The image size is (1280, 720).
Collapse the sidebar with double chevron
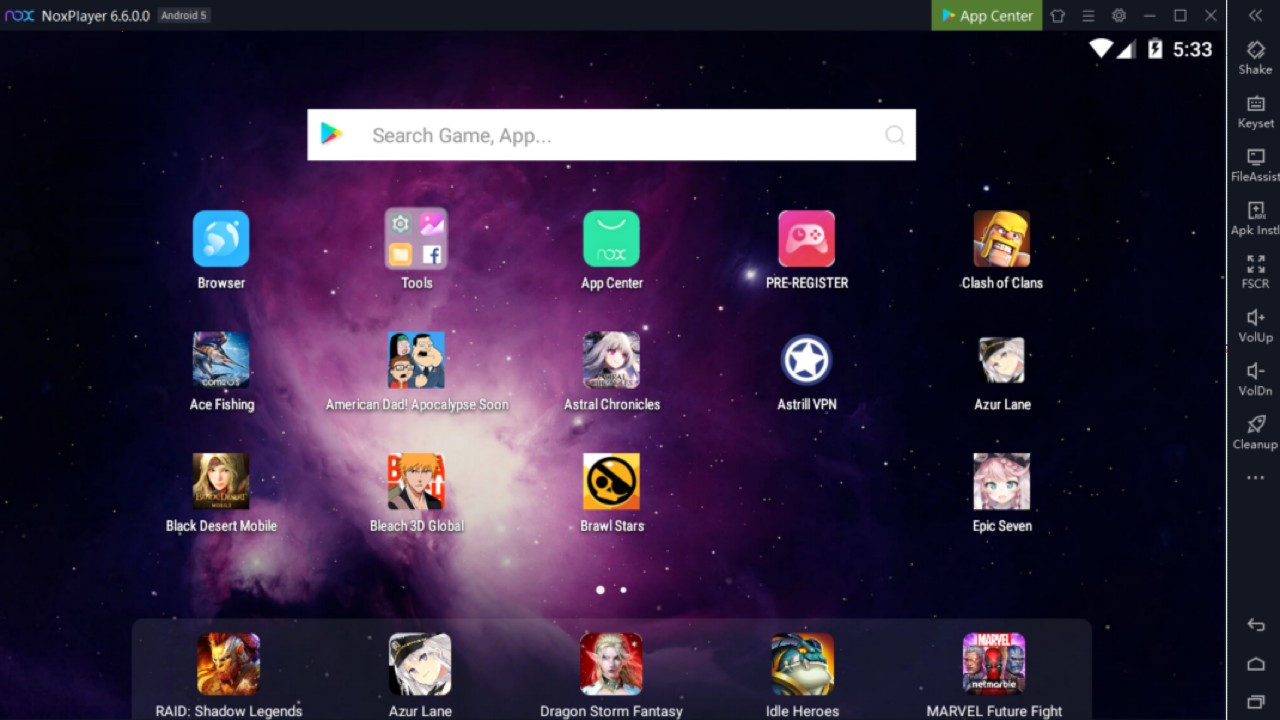(1256, 15)
